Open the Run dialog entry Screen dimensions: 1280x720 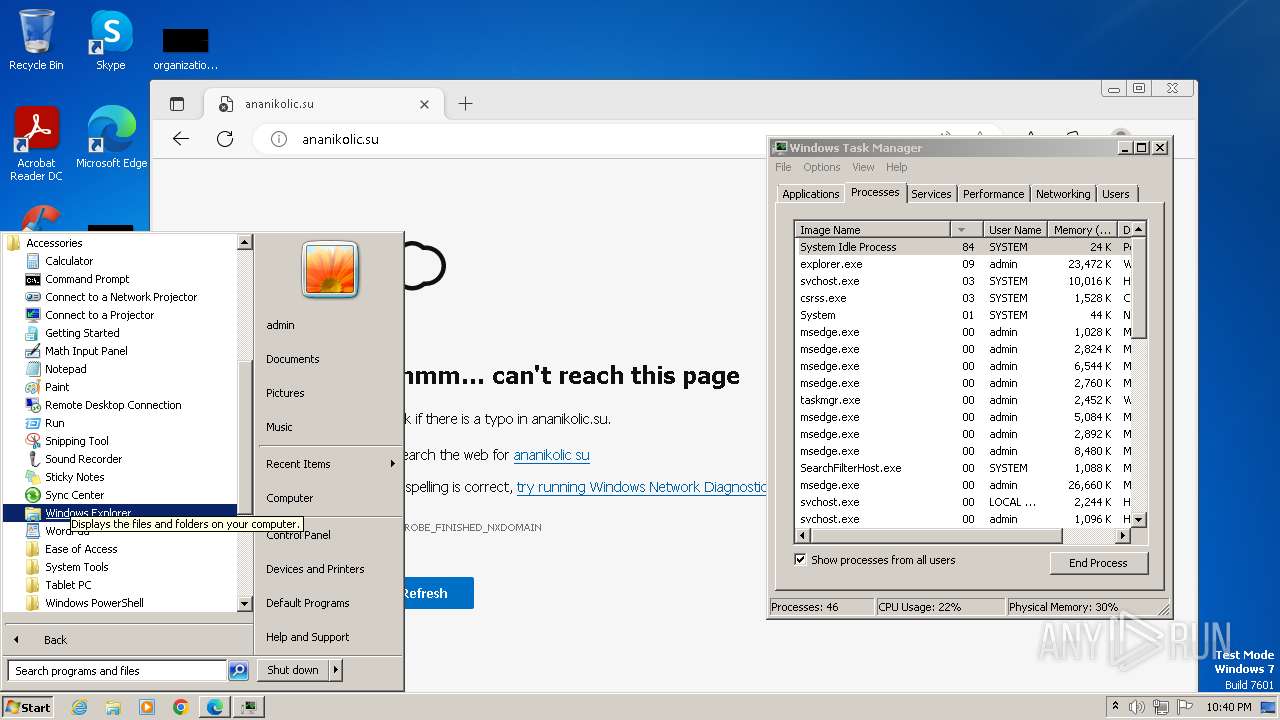54,423
